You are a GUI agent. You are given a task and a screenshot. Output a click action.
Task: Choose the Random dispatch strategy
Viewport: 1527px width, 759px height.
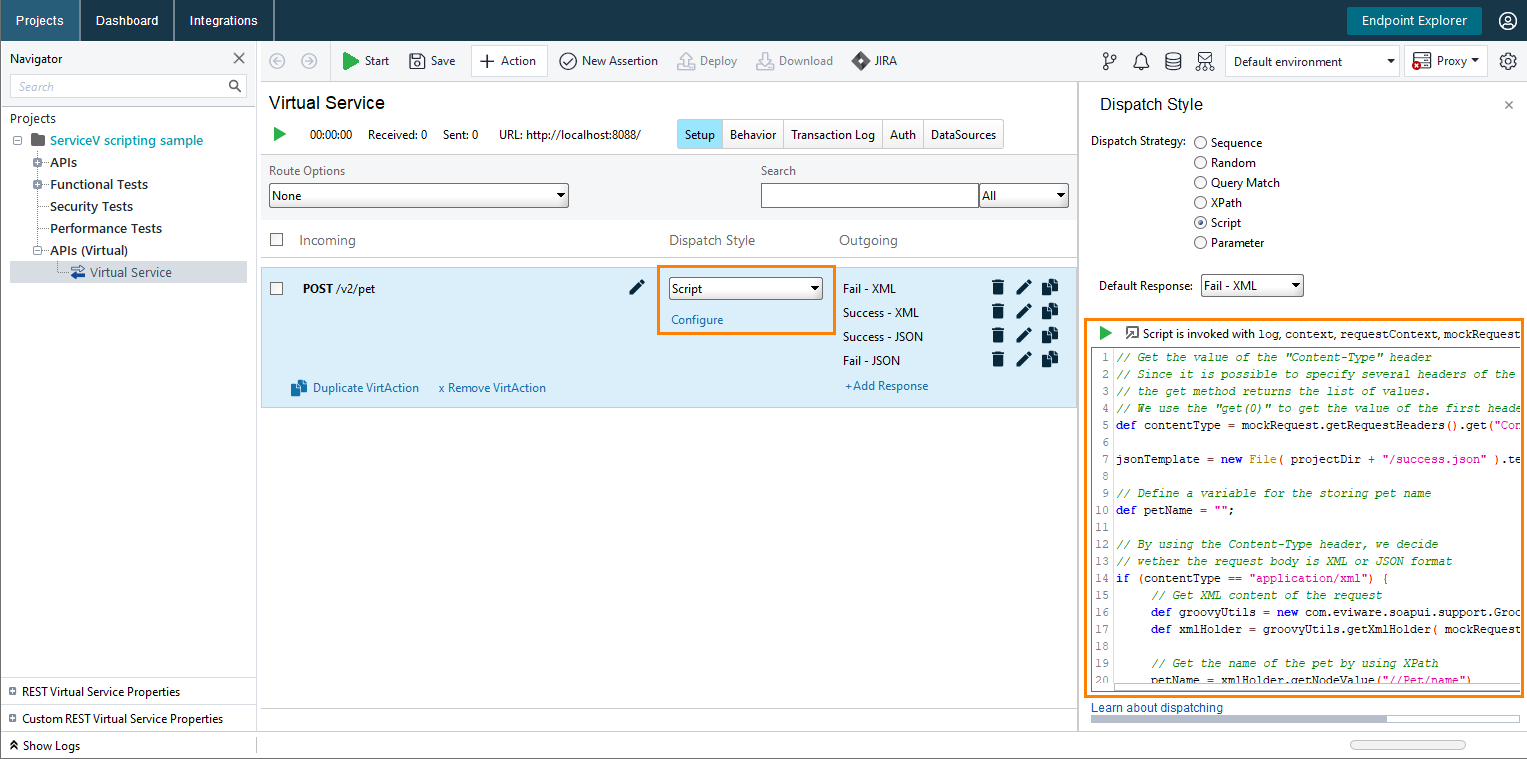(x=1200, y=162)
